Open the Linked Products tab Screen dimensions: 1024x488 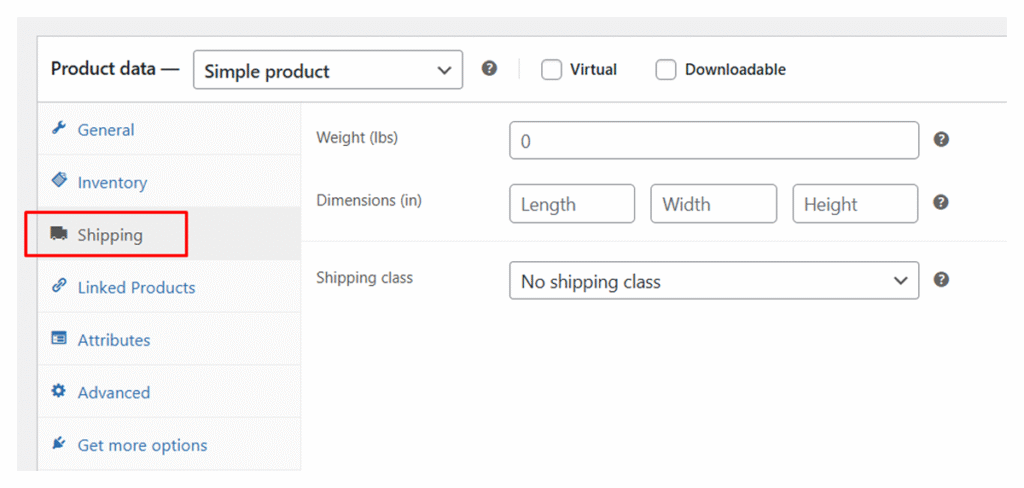pos(136,287)
